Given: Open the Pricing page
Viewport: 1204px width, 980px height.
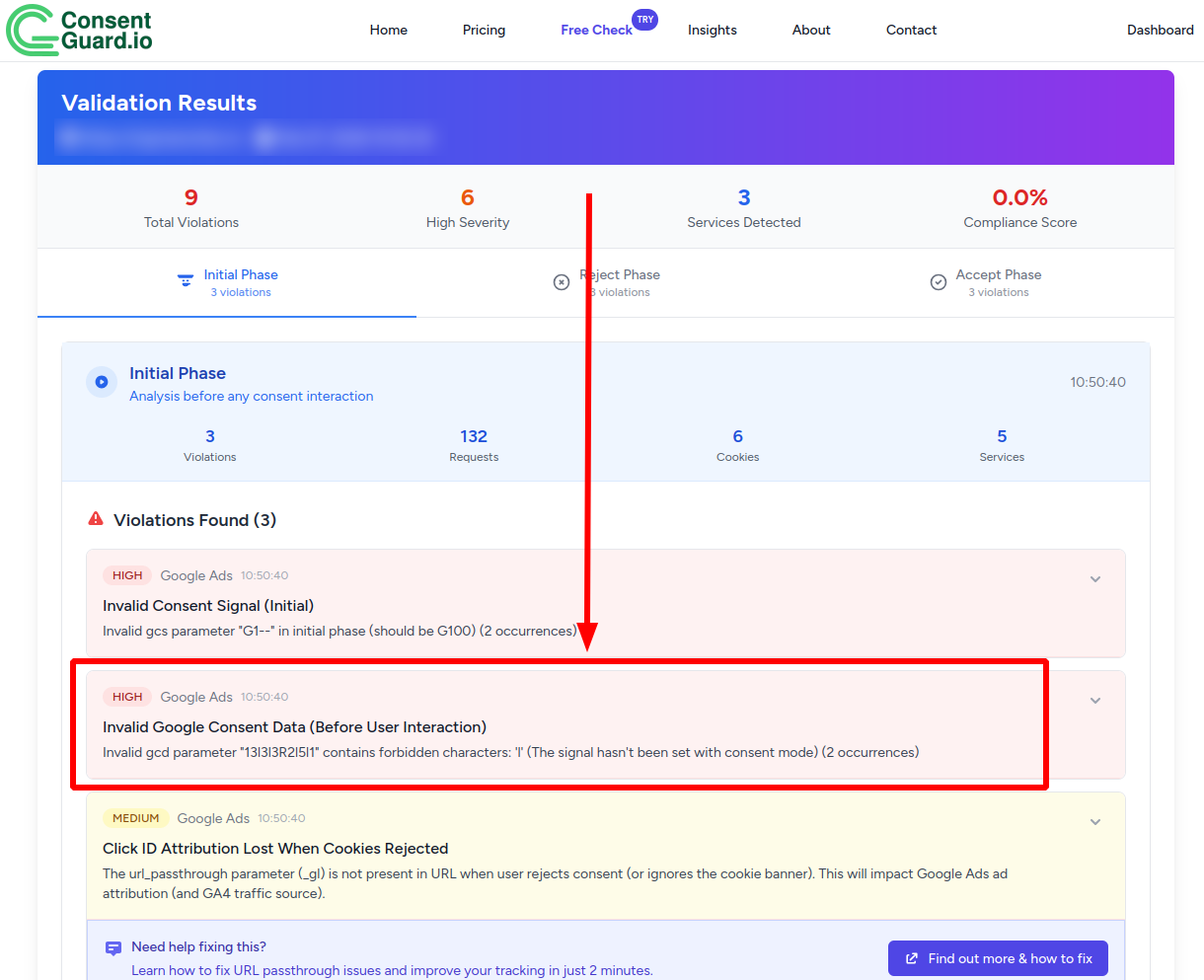Looking at the screenshot, I should click(x=484, y=31).
